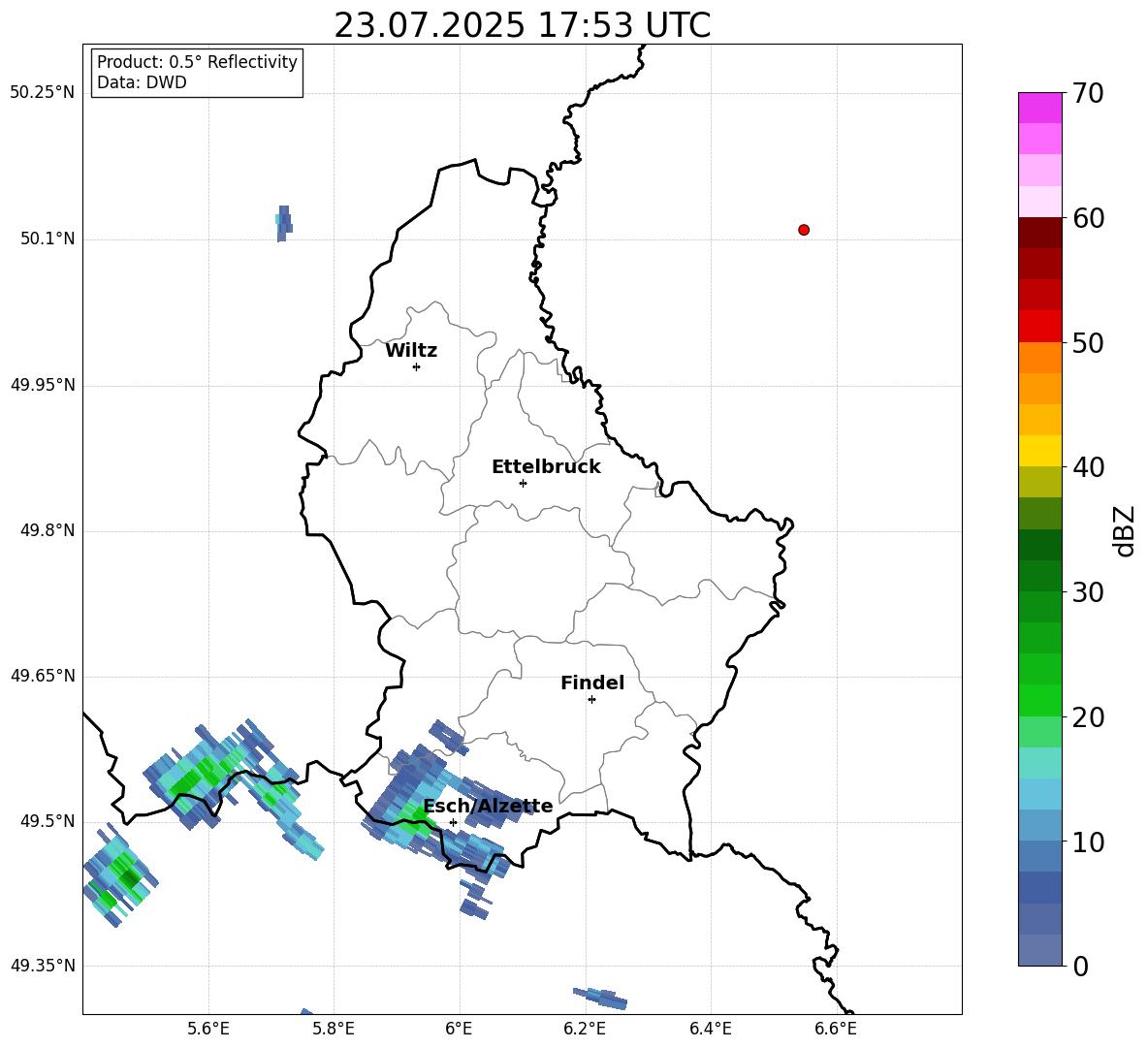Image resolution: width=1148 pixels, height=1048 pixels.
Task: Click the Findel station cross marker
Action: (x=591, y=700)
